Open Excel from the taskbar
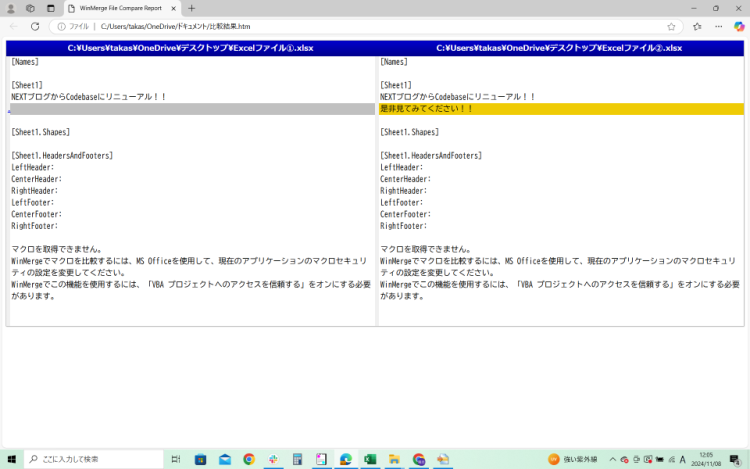The width and height of the screenshot is (750, 469). tap(369, 459)
